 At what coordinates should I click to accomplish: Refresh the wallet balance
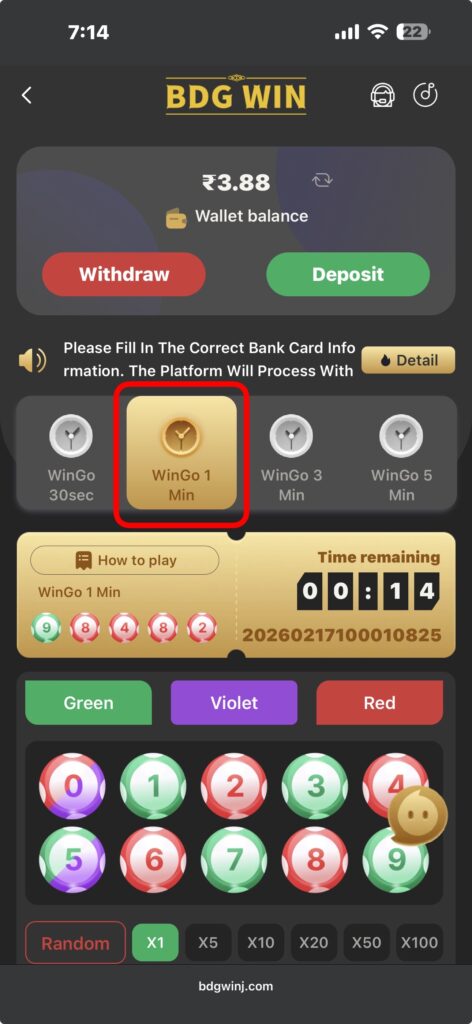point(322,180)
